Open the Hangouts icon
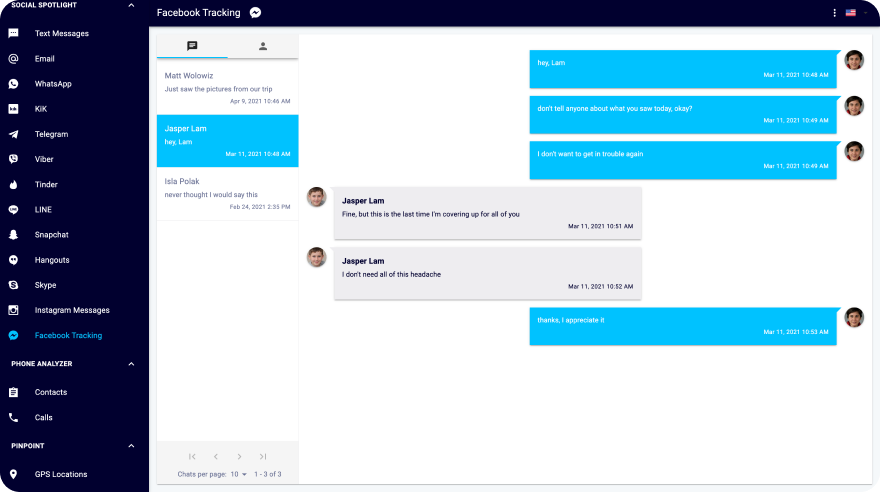Image resolution: width=880 pixels, height=492 pixels. 13,260
